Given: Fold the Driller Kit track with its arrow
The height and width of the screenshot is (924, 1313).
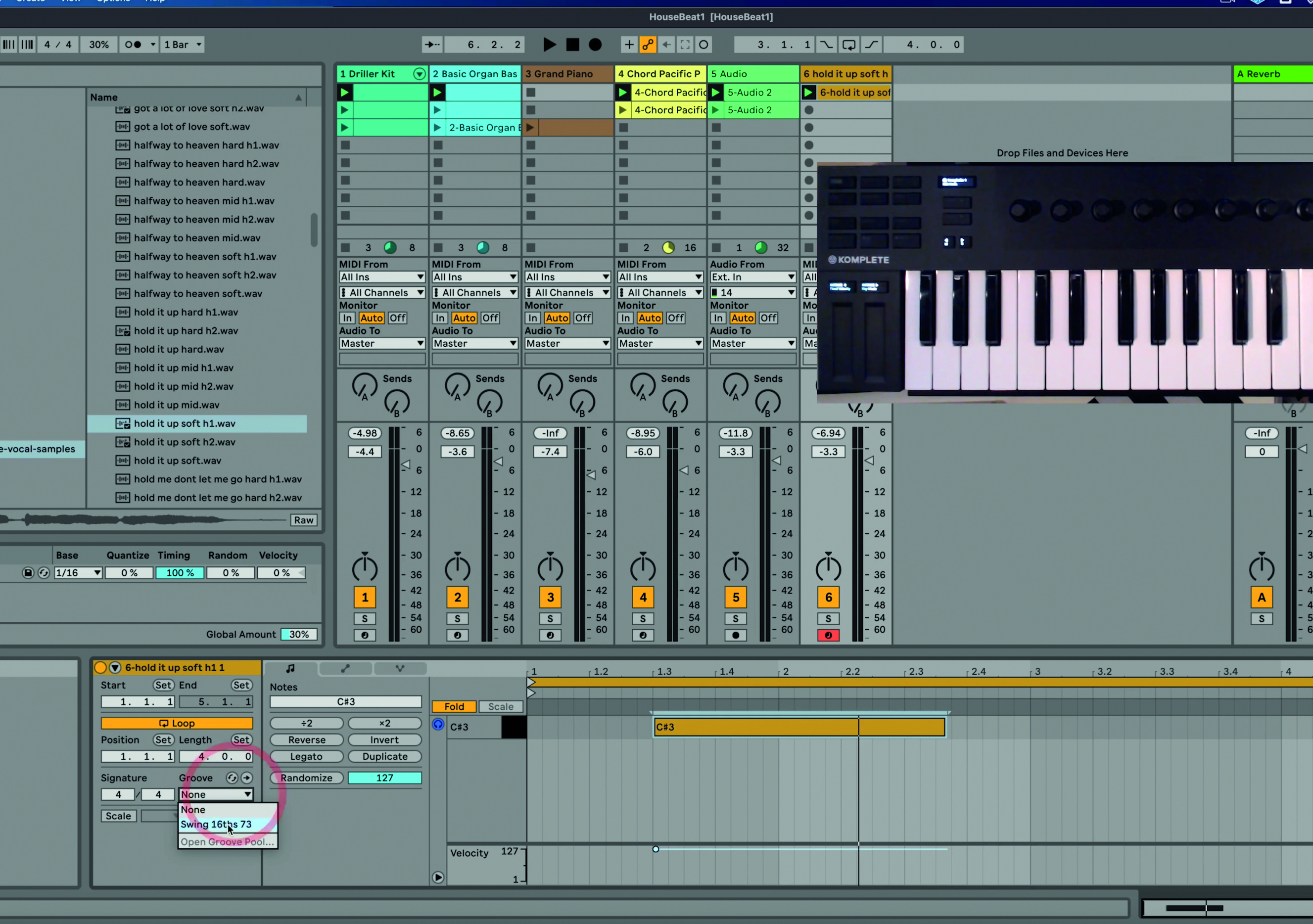Looking at the screenshot, I should click(419, 74).
